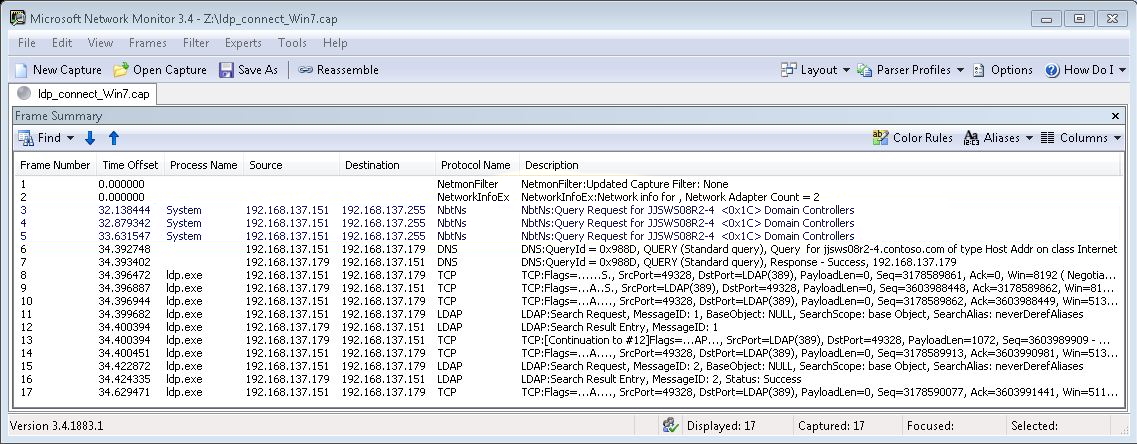Open Color Rules
Image resolution: width=1137 pixels, height=444 pixels.
pos(912,138)
